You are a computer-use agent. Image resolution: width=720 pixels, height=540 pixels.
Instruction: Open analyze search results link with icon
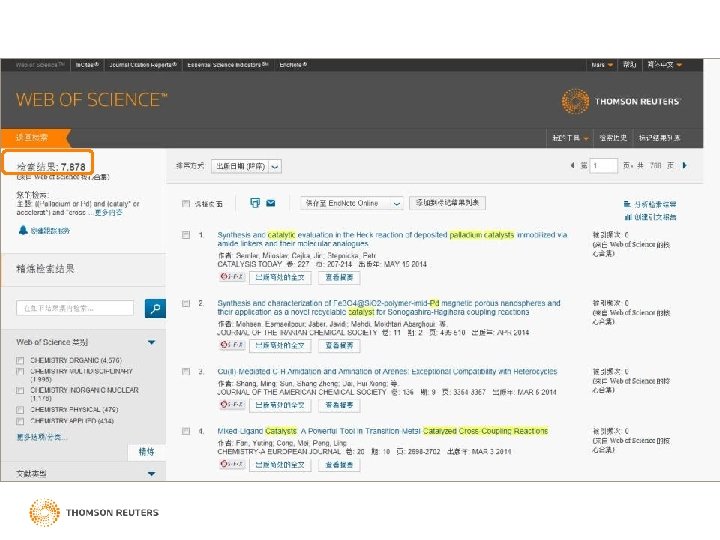[650, 204]
